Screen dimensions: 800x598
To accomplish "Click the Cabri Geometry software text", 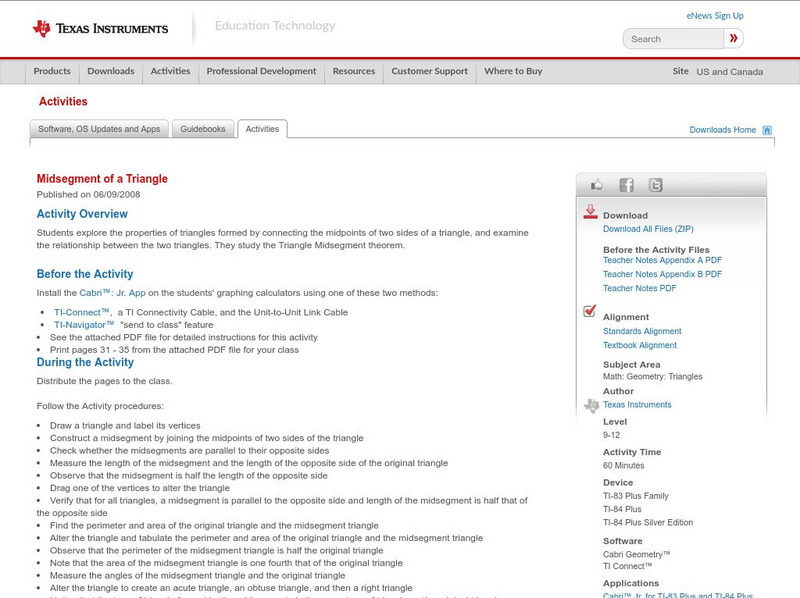I will tap(637, 554).
